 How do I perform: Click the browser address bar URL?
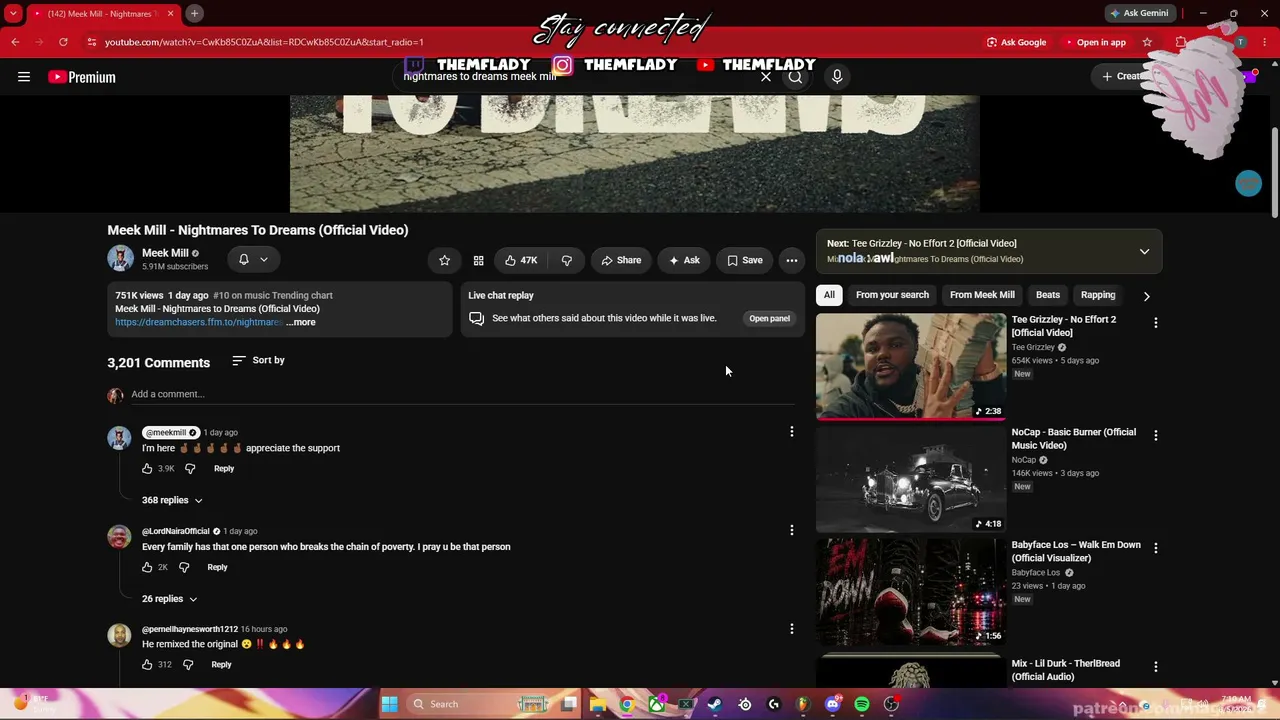point(264,42)
